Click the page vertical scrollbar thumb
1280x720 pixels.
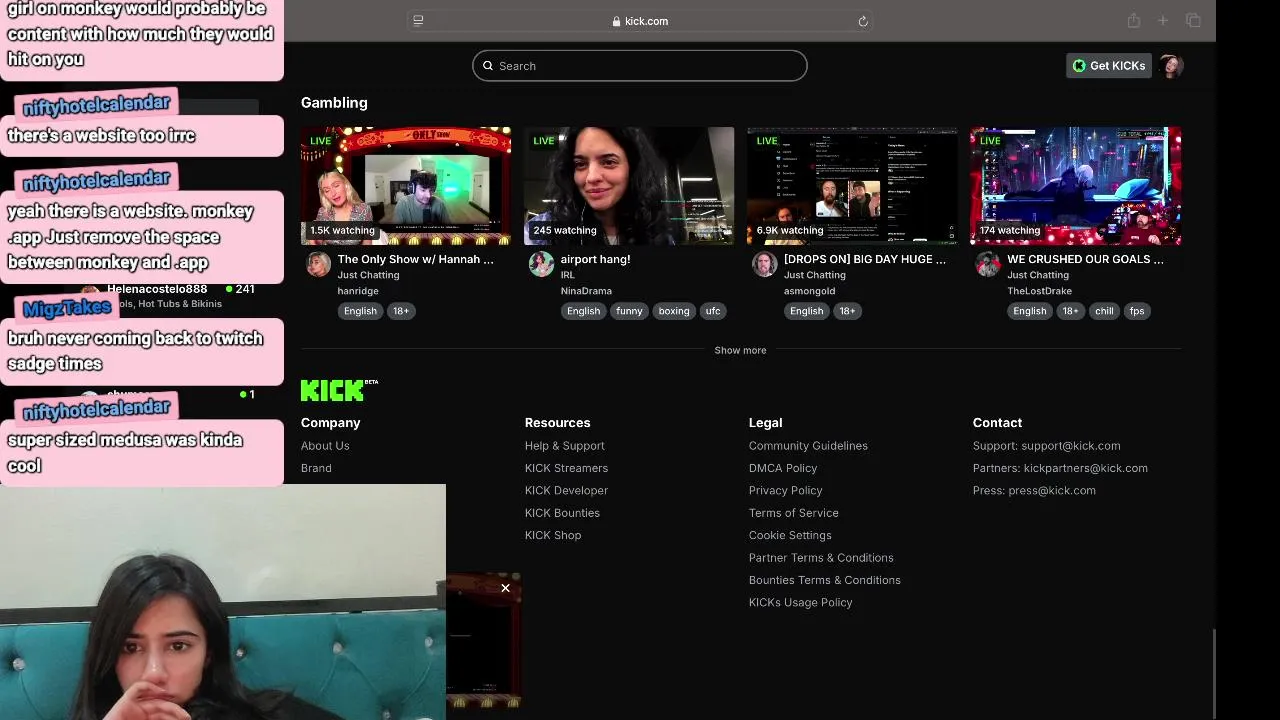[x=1213, y=673]
